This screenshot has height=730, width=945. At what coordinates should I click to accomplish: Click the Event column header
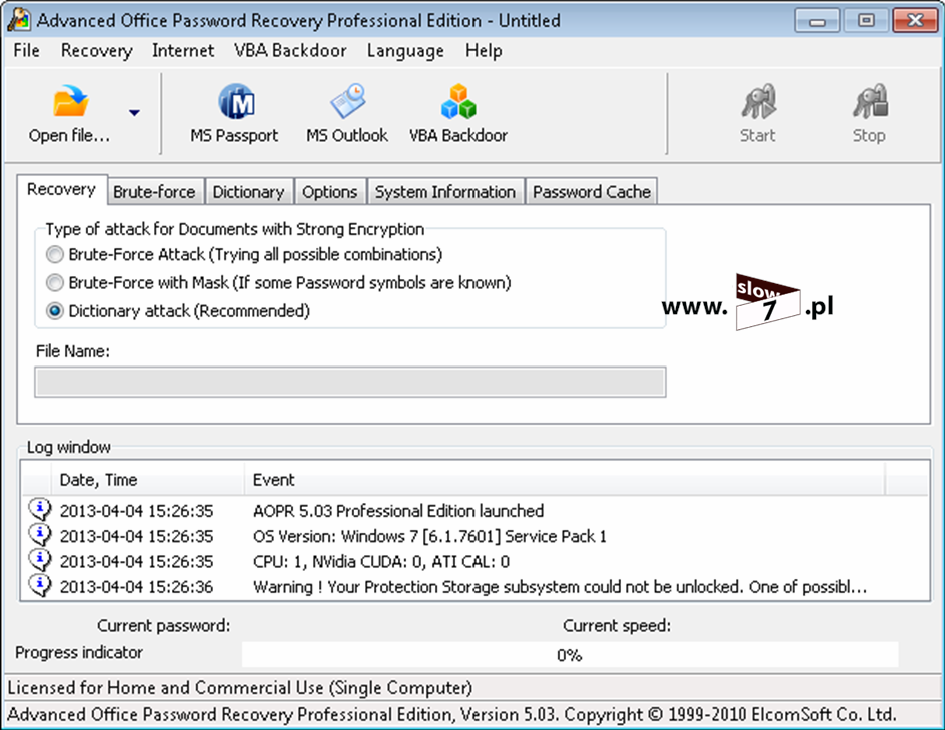565,480
